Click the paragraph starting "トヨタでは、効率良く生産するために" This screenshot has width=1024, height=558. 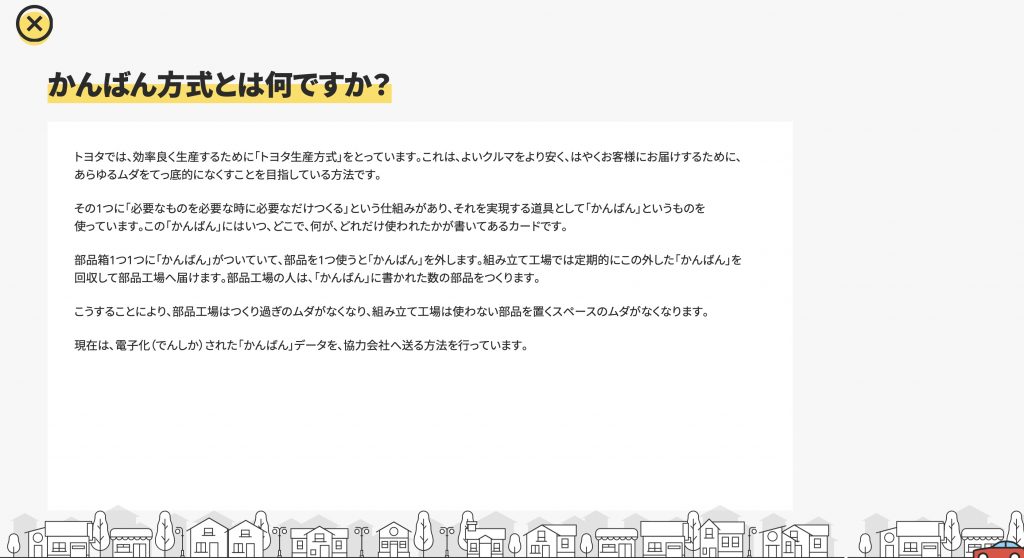(408, 166)
